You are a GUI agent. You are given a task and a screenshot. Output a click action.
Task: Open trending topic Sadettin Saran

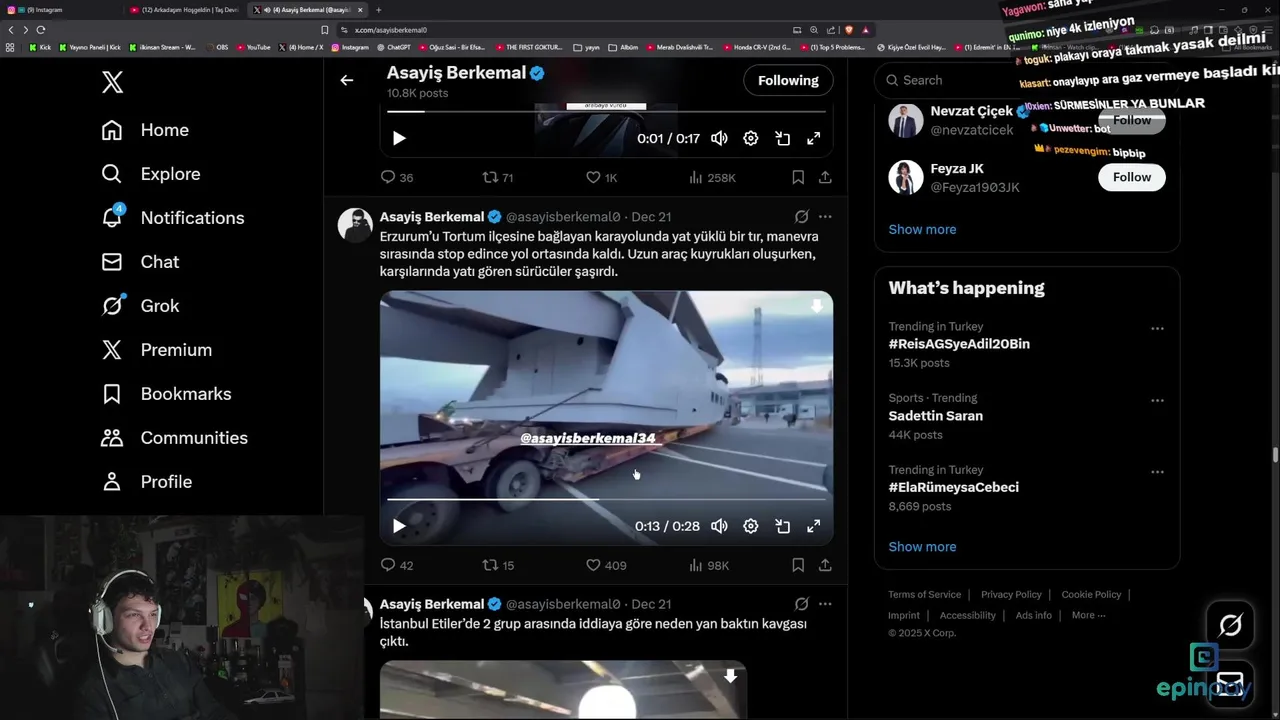click(936, 416)
